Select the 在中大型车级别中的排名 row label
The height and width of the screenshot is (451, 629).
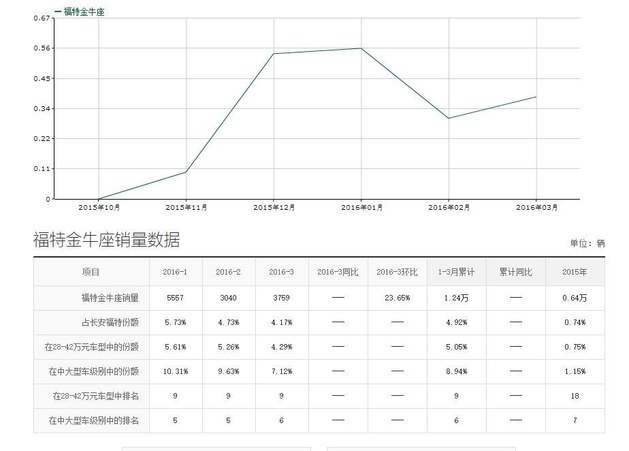(93, 421)
